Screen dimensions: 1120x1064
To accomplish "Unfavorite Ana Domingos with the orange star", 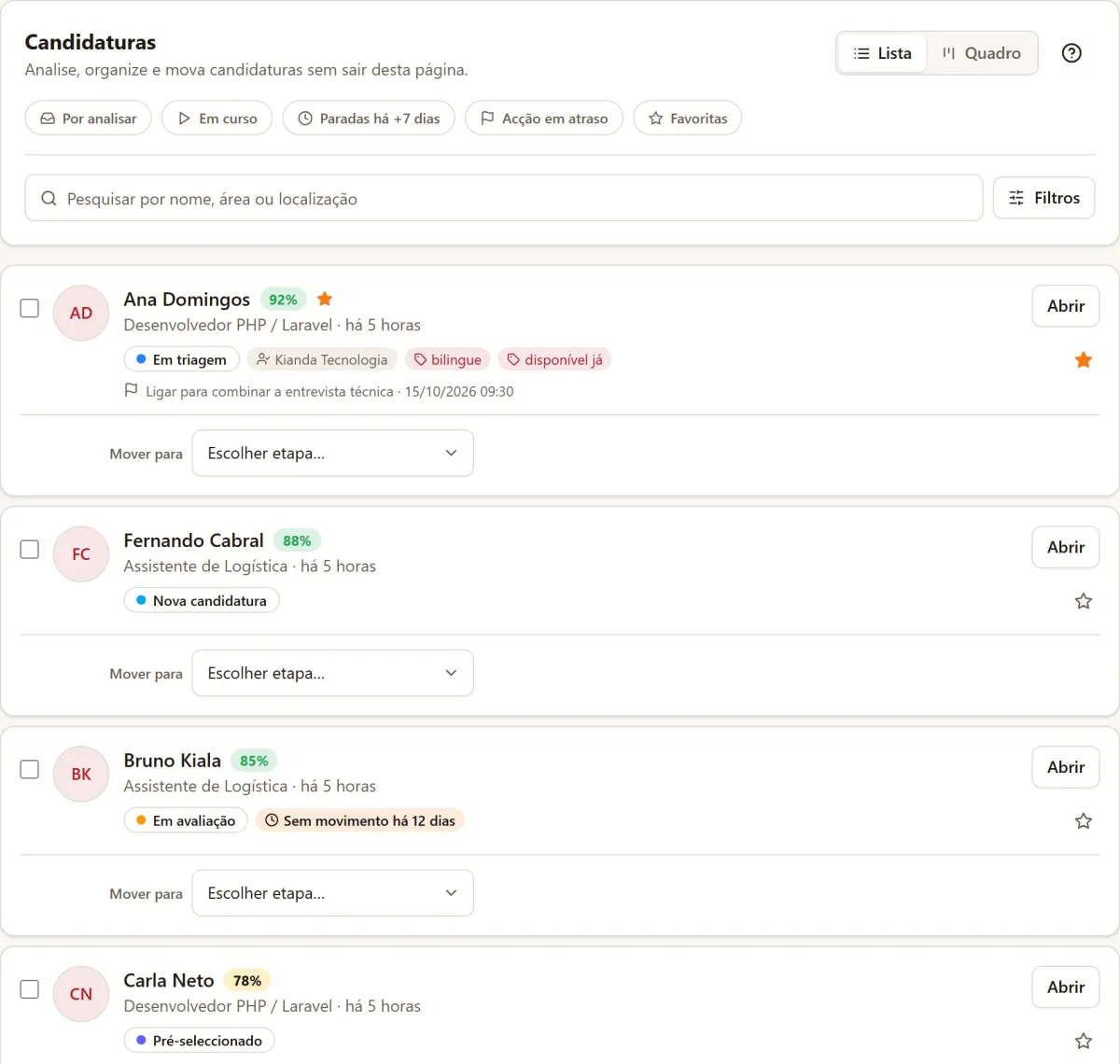I will tap(1084, 360).
